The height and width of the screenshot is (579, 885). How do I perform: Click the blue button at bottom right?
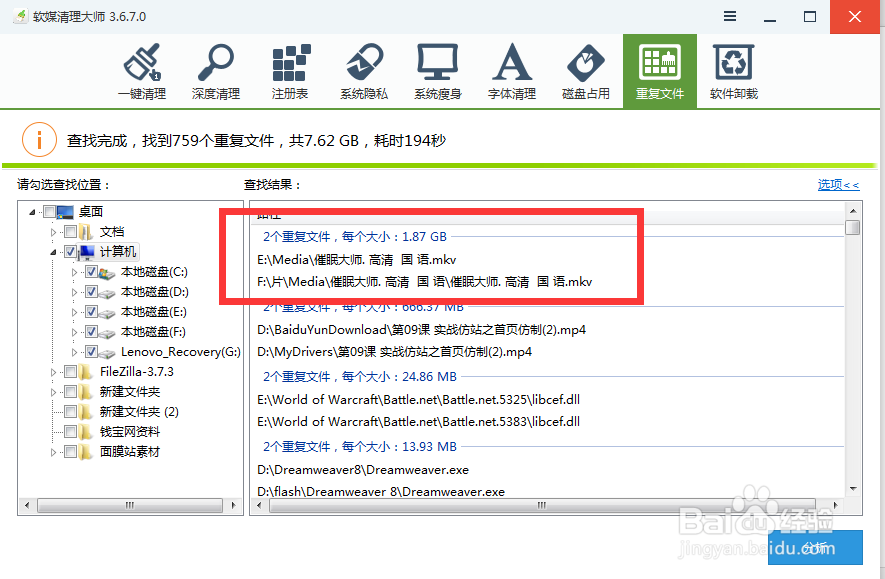[815, 548]
